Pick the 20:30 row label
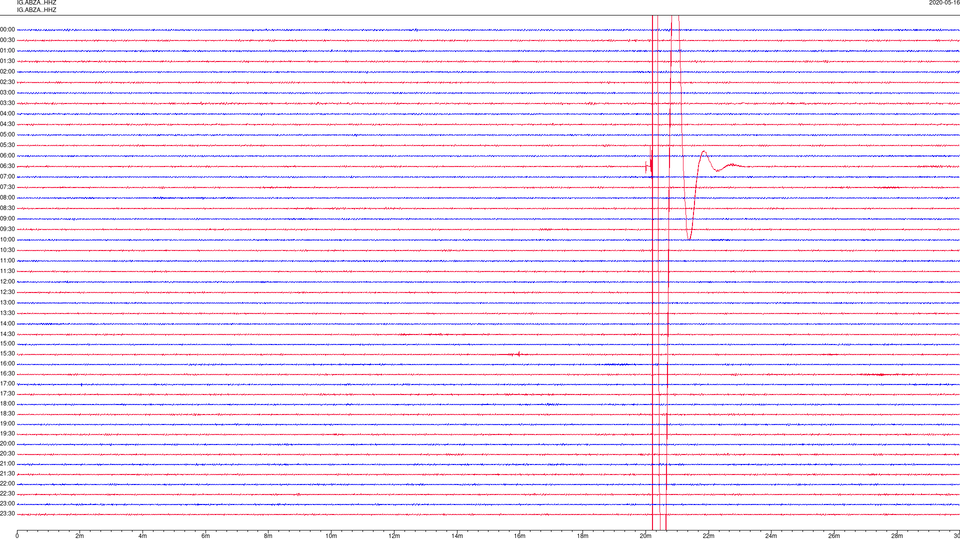 tap(7, 454)
